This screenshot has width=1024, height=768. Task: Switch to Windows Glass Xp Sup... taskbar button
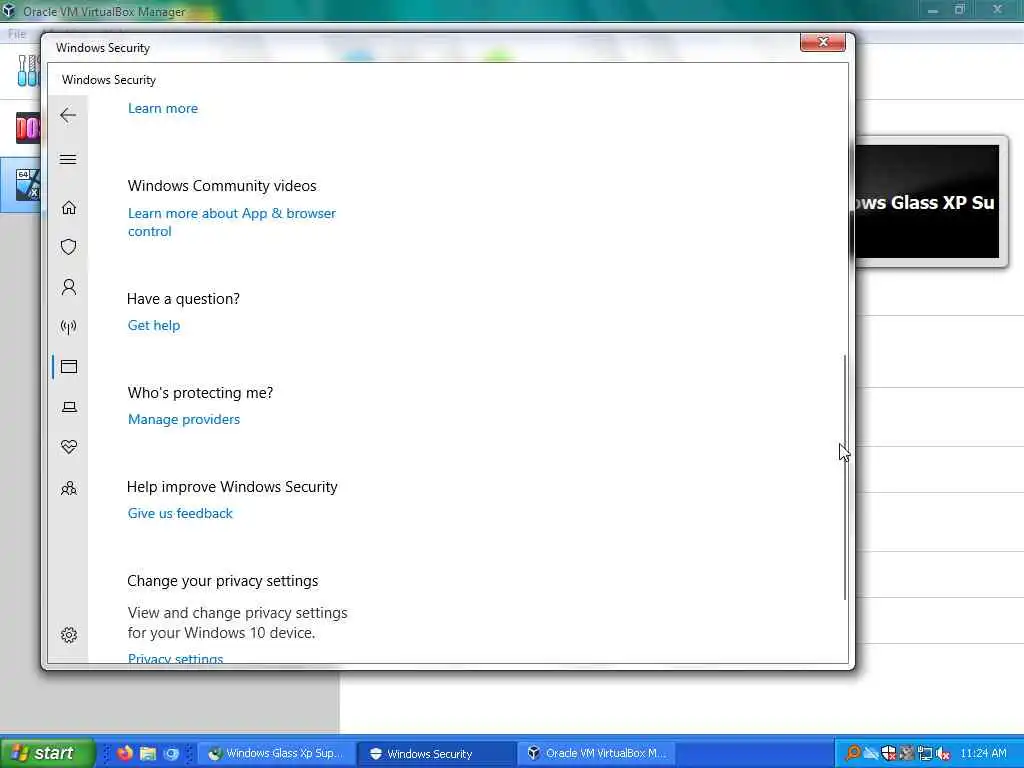coord(277,754)
